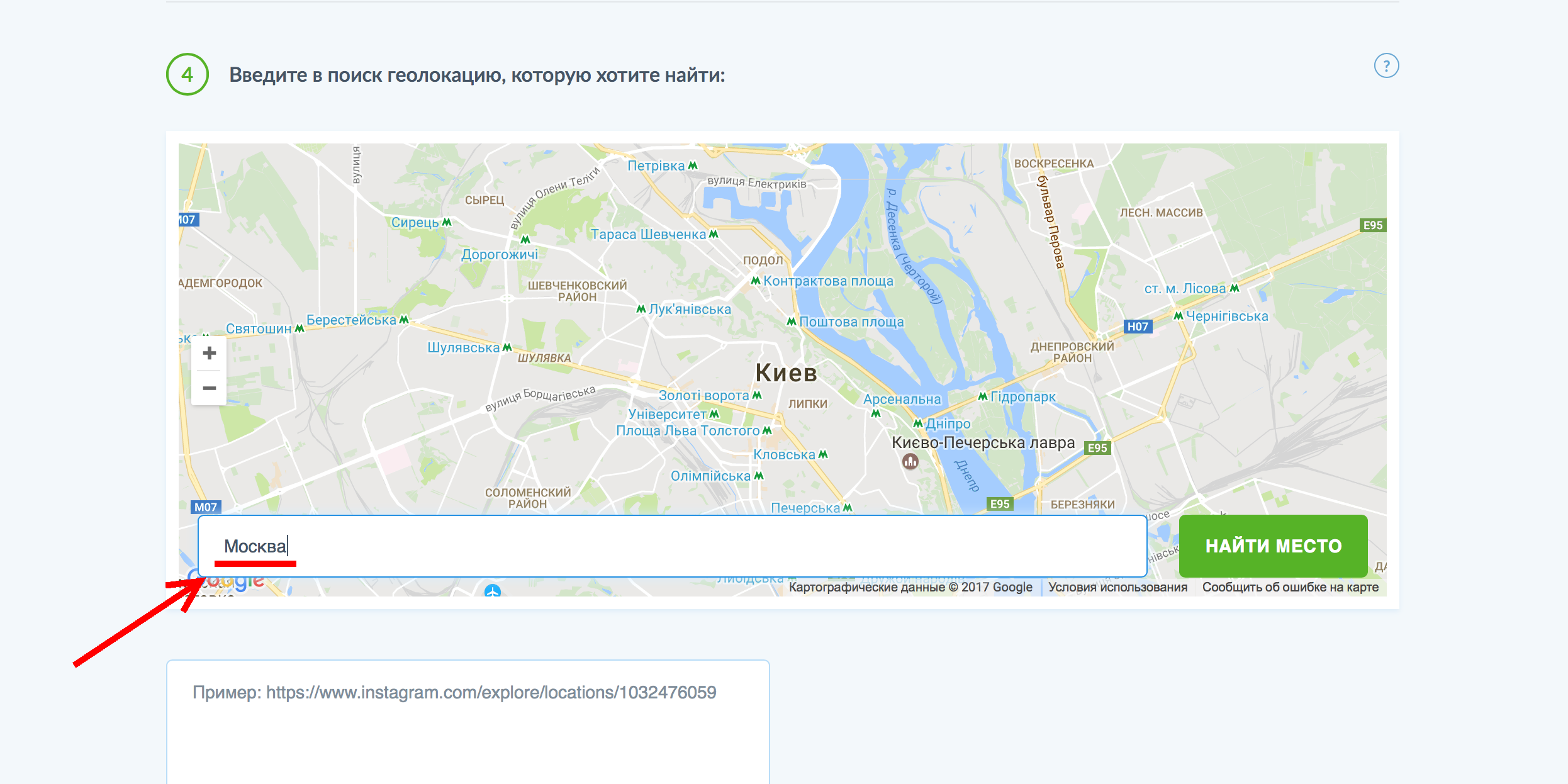Click the Киев city label on map
The height and width of the screenshot is (784, 1568).
click(786, 372)
